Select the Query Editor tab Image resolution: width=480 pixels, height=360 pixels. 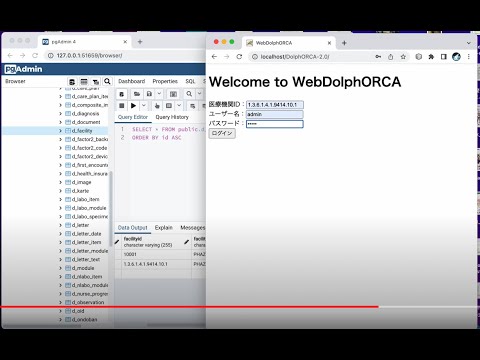(133, 117)
